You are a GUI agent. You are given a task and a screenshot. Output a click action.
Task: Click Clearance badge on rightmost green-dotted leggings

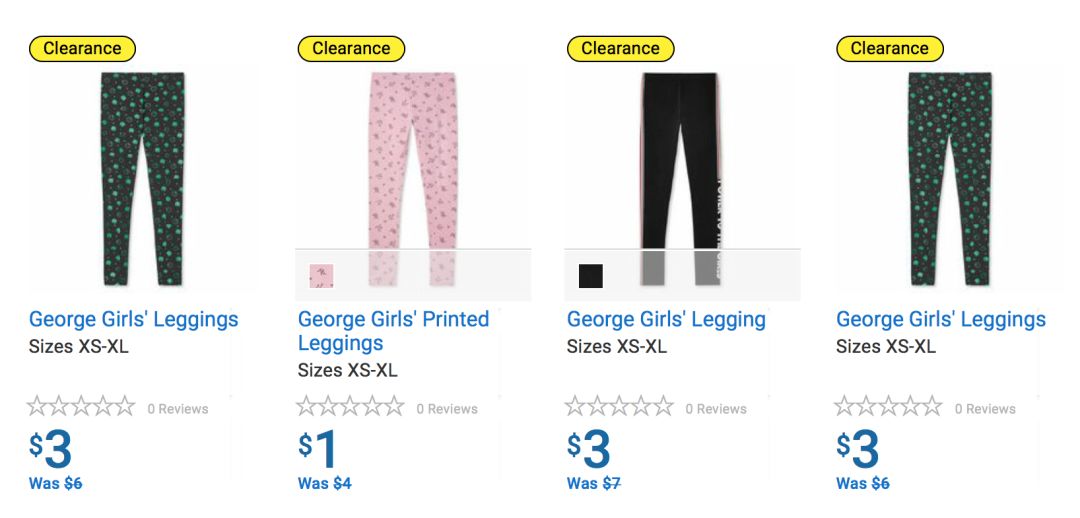point(889,48)
